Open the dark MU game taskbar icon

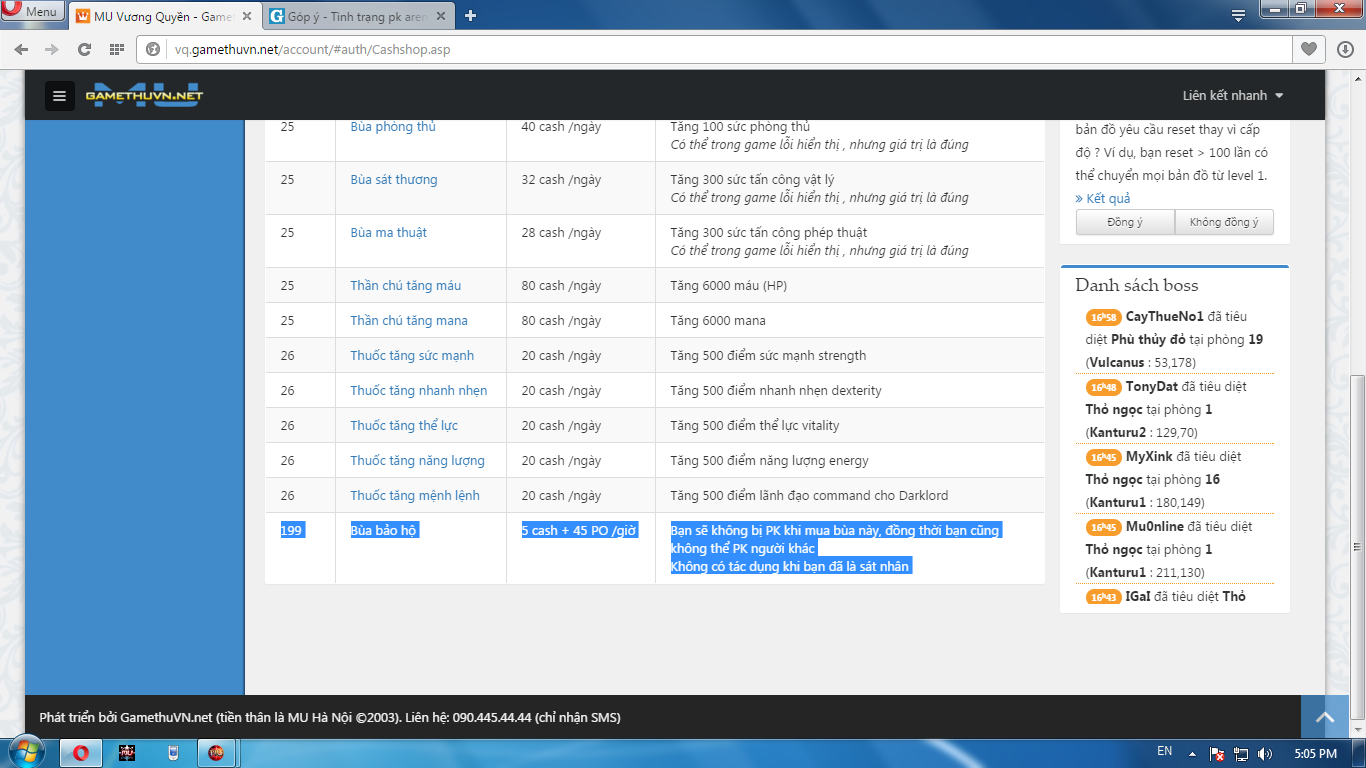tap(127, 753)
